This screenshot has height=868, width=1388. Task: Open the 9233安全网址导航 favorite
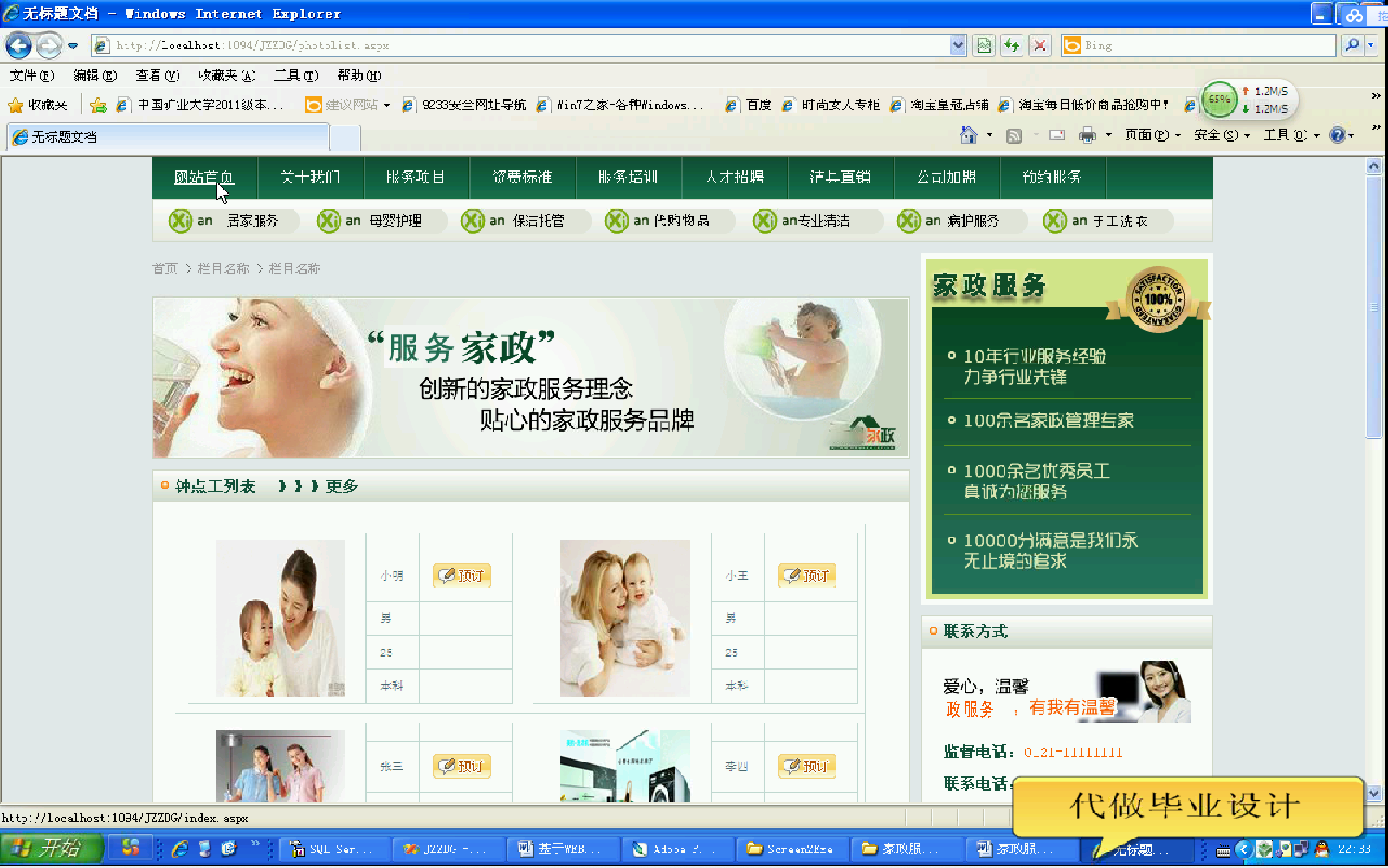464,105
